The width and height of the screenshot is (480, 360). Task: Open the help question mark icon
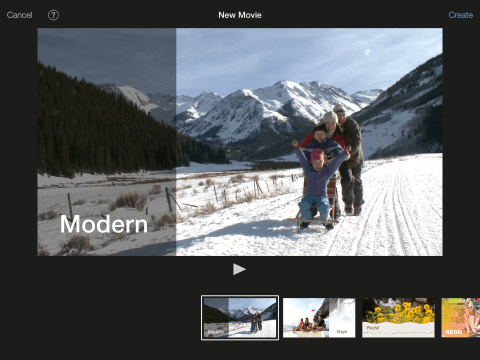coord(53,15)
